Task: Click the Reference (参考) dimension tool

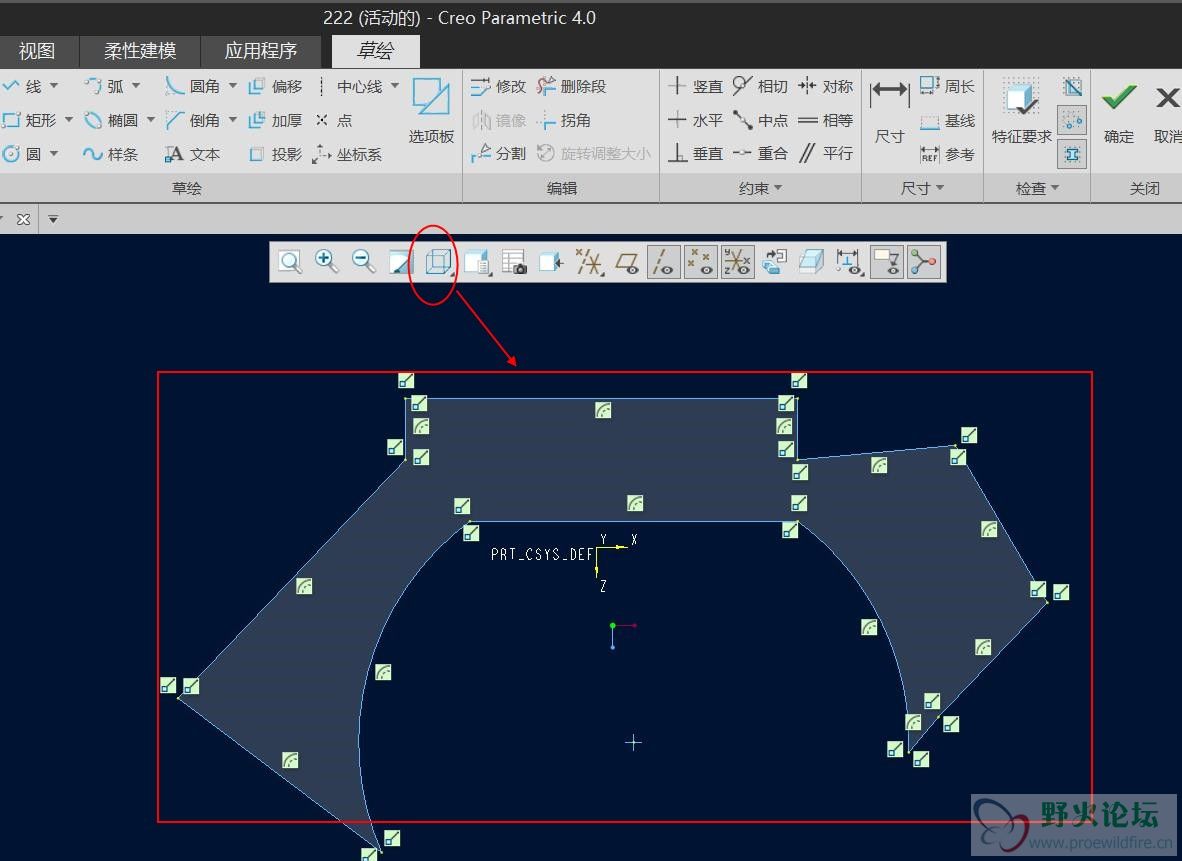Action: click(948, 155)
